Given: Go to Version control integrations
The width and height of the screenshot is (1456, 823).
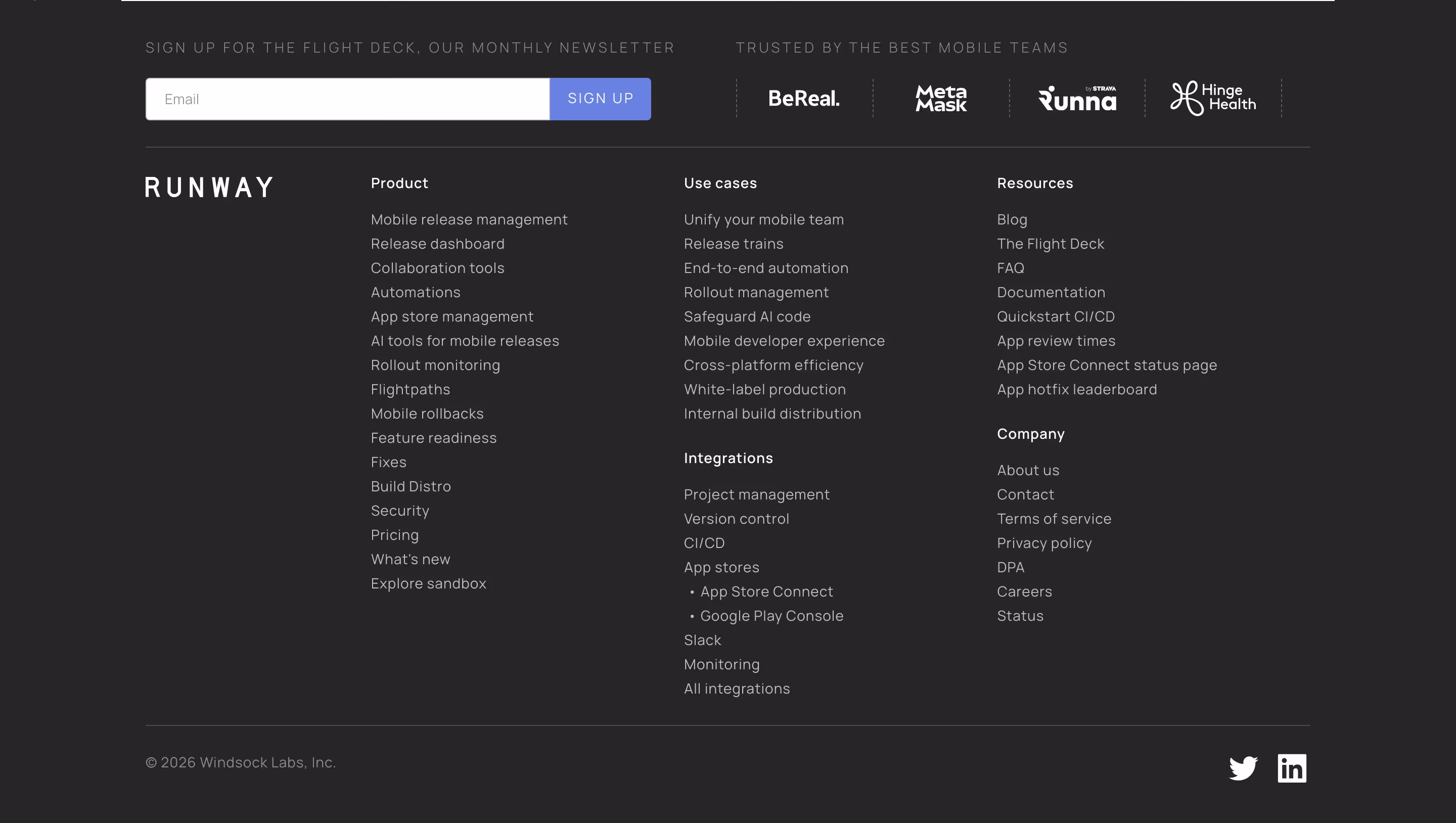Looking at the screenshot, I should click(737, 519).
